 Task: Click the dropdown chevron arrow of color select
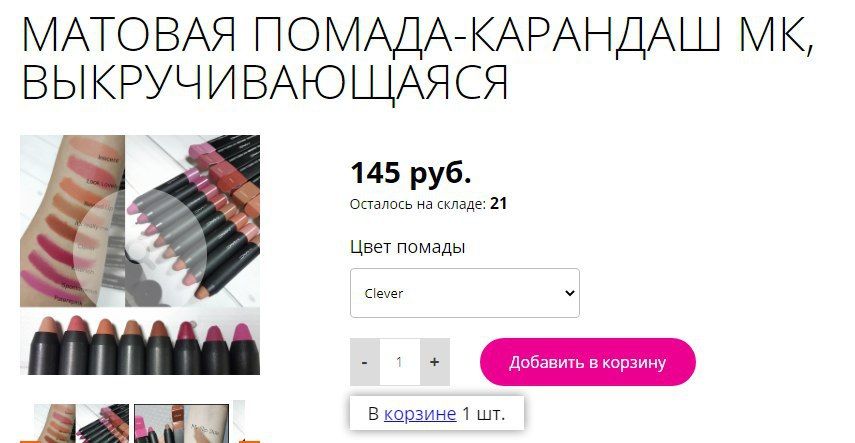pos(570,293)
